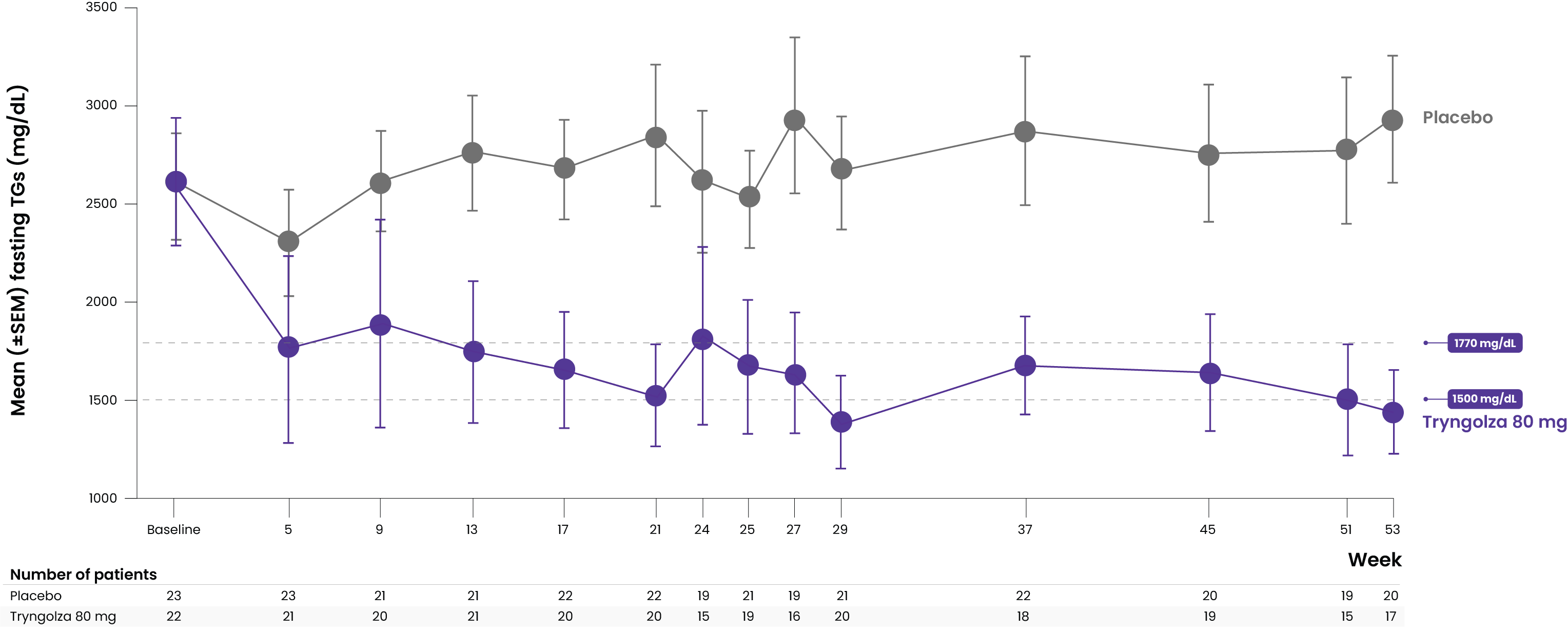Pick the lowest Tryngolza point at week 29
The image size is (1568, 630).
coord(841,422)
